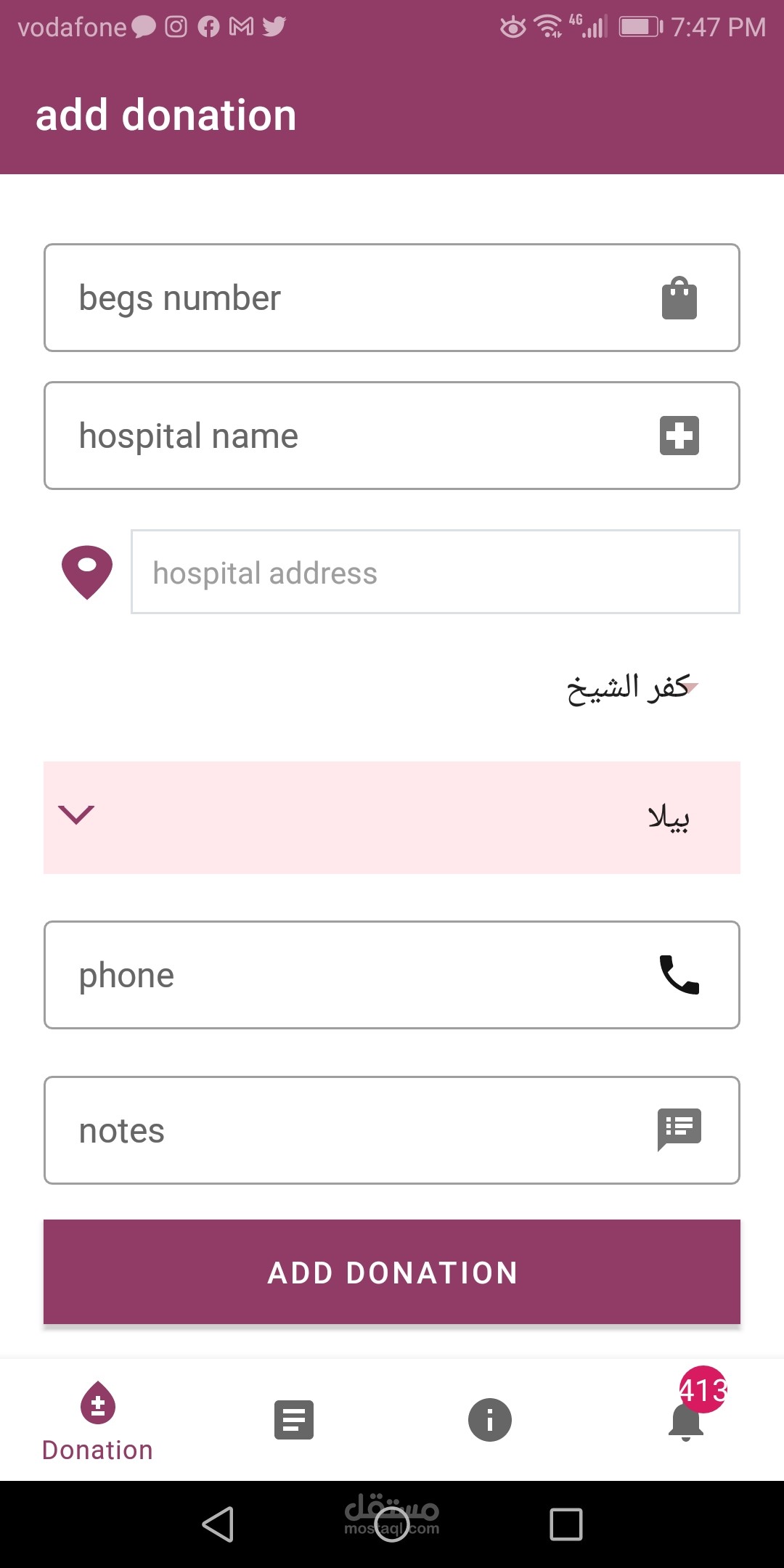Tap the purple location pin icon
The image size is (784, 1568).
click(x=87, y=572)
